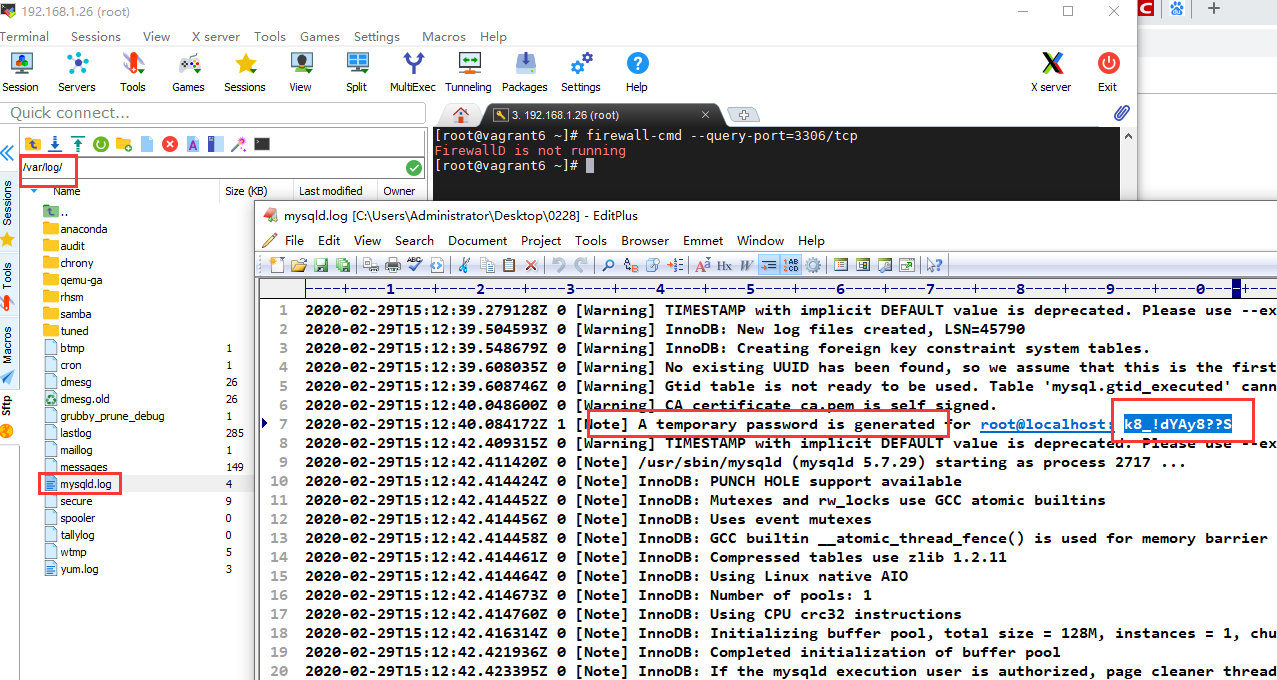
Task: Open the Sessions star toolbar icon
Action: coord(245,72)
